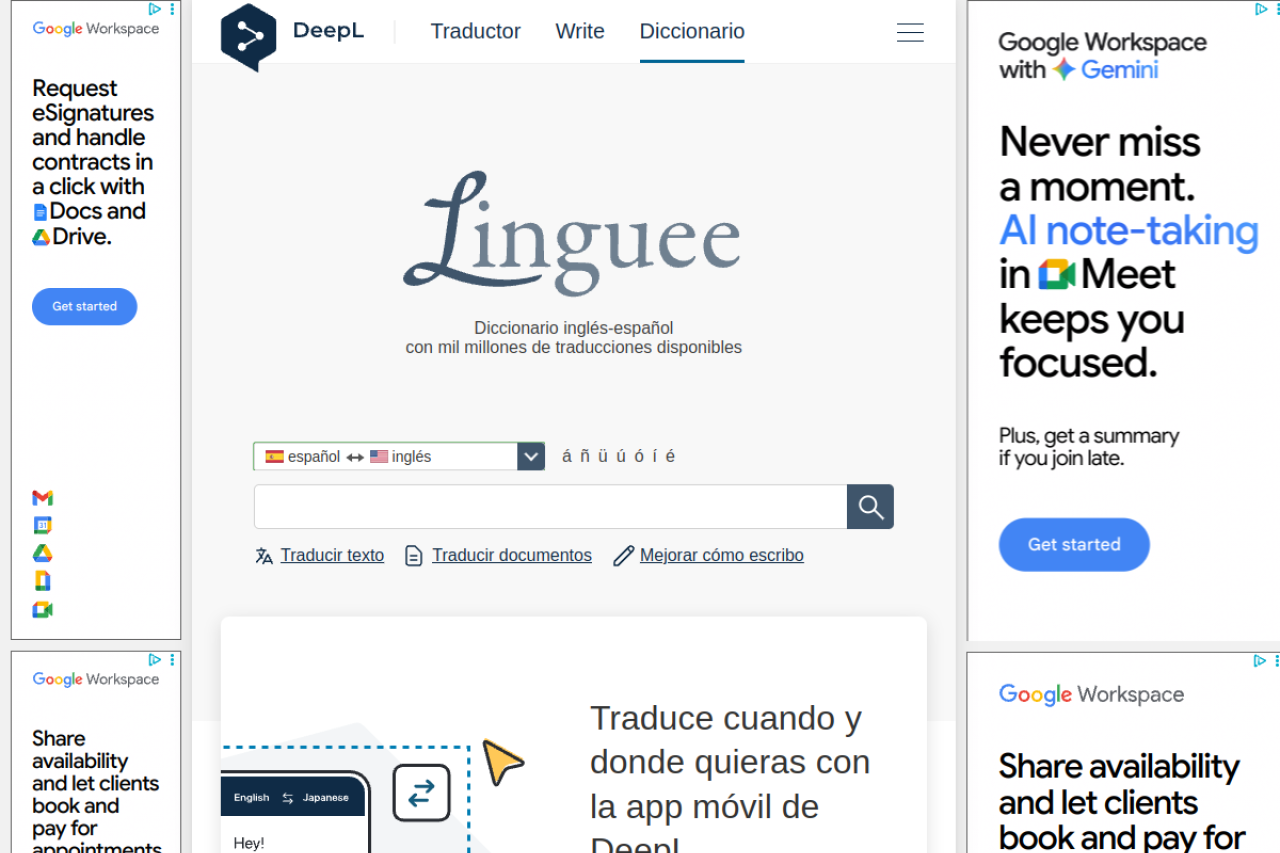This screenshot has width=1280, height=853.
Task: Click the dropdown arrow of language selector
Action: [531, 457]
